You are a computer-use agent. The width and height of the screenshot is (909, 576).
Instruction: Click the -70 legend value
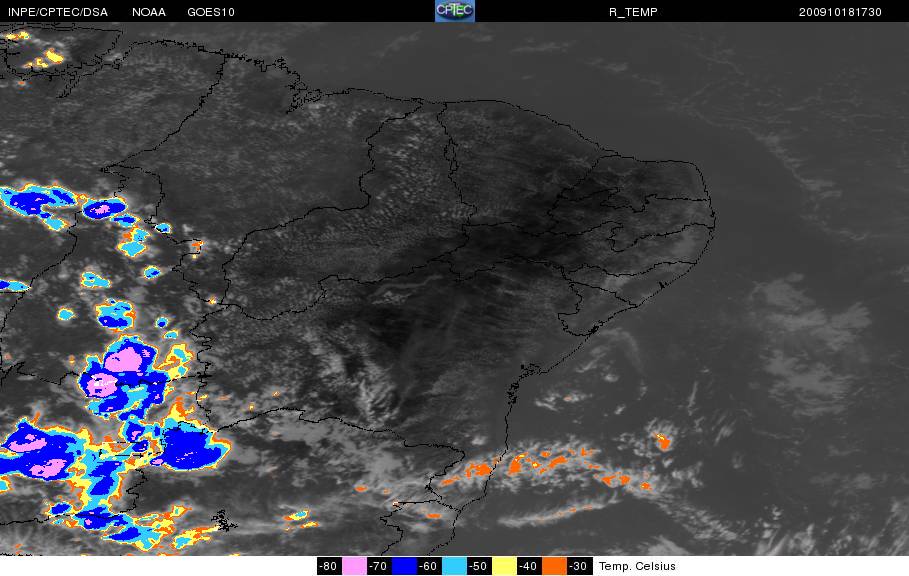(x=379, y=566)
